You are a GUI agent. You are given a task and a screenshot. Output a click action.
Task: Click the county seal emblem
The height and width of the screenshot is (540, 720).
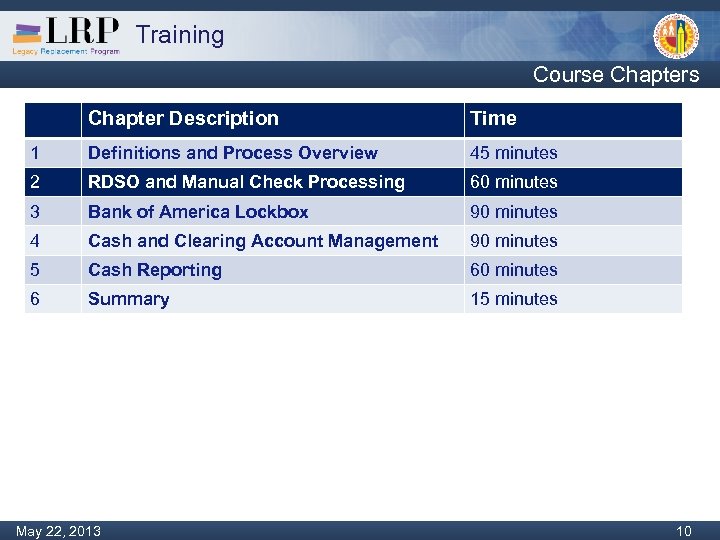point(676,36)
